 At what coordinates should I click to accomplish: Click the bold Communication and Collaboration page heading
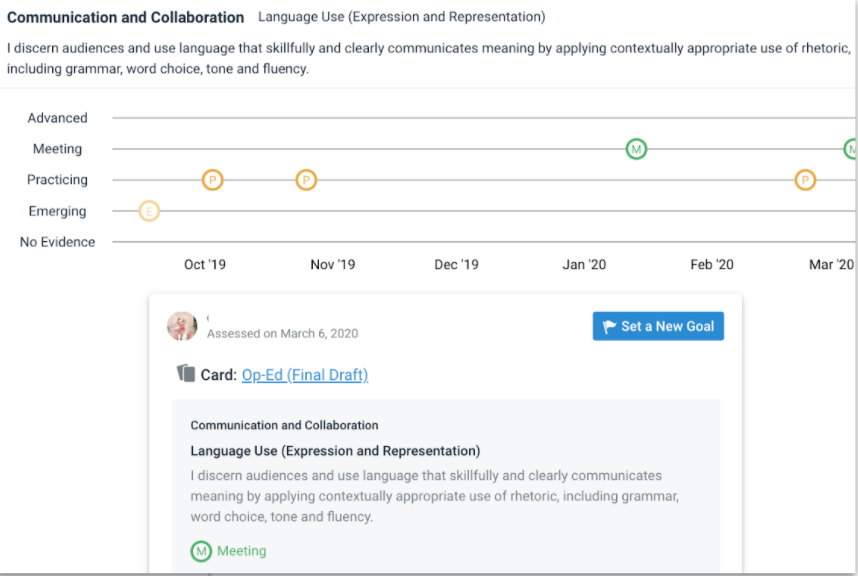[125, 18]
